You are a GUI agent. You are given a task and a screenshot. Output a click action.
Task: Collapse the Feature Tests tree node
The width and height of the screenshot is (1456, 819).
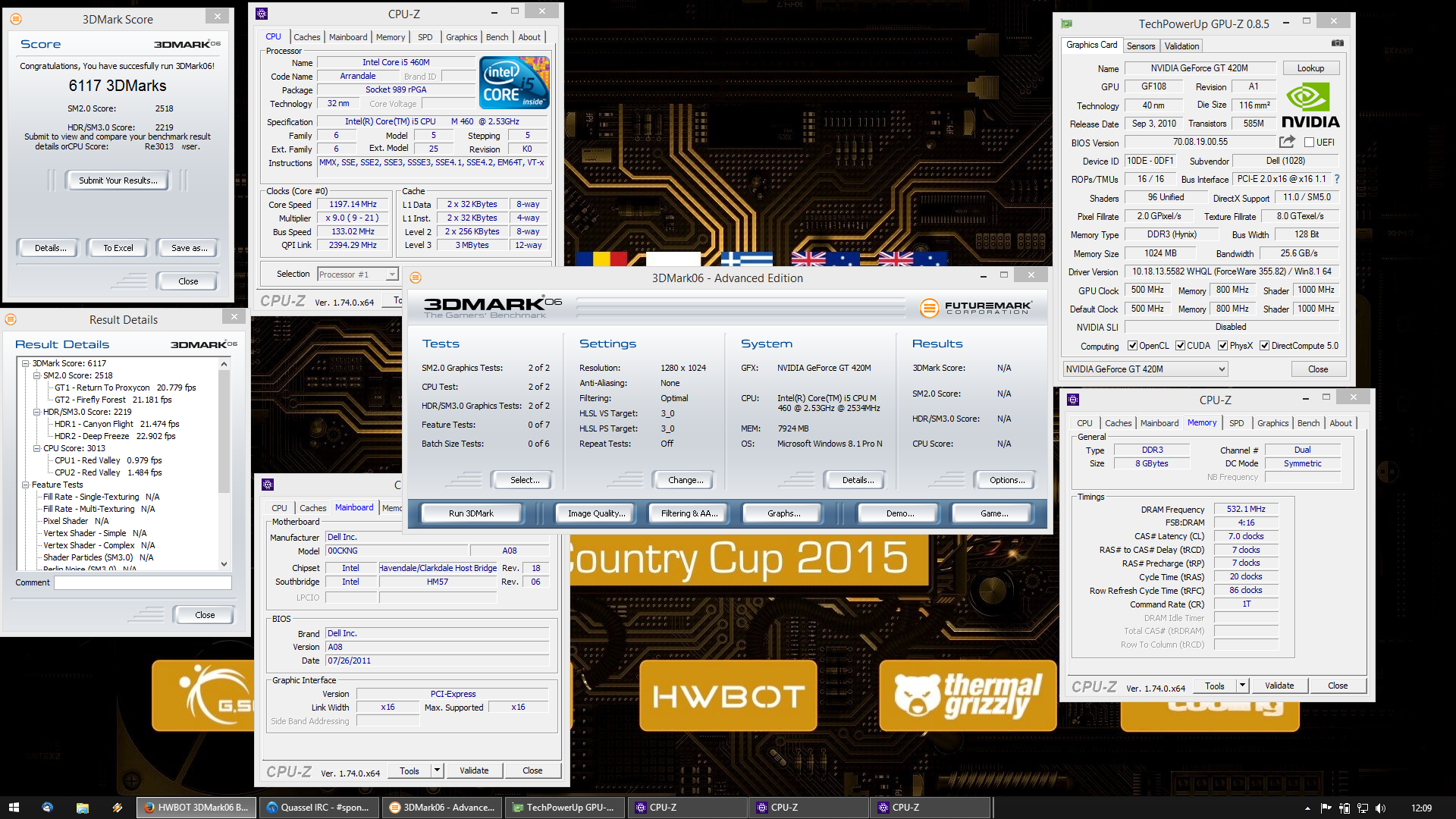click(25, 485)
